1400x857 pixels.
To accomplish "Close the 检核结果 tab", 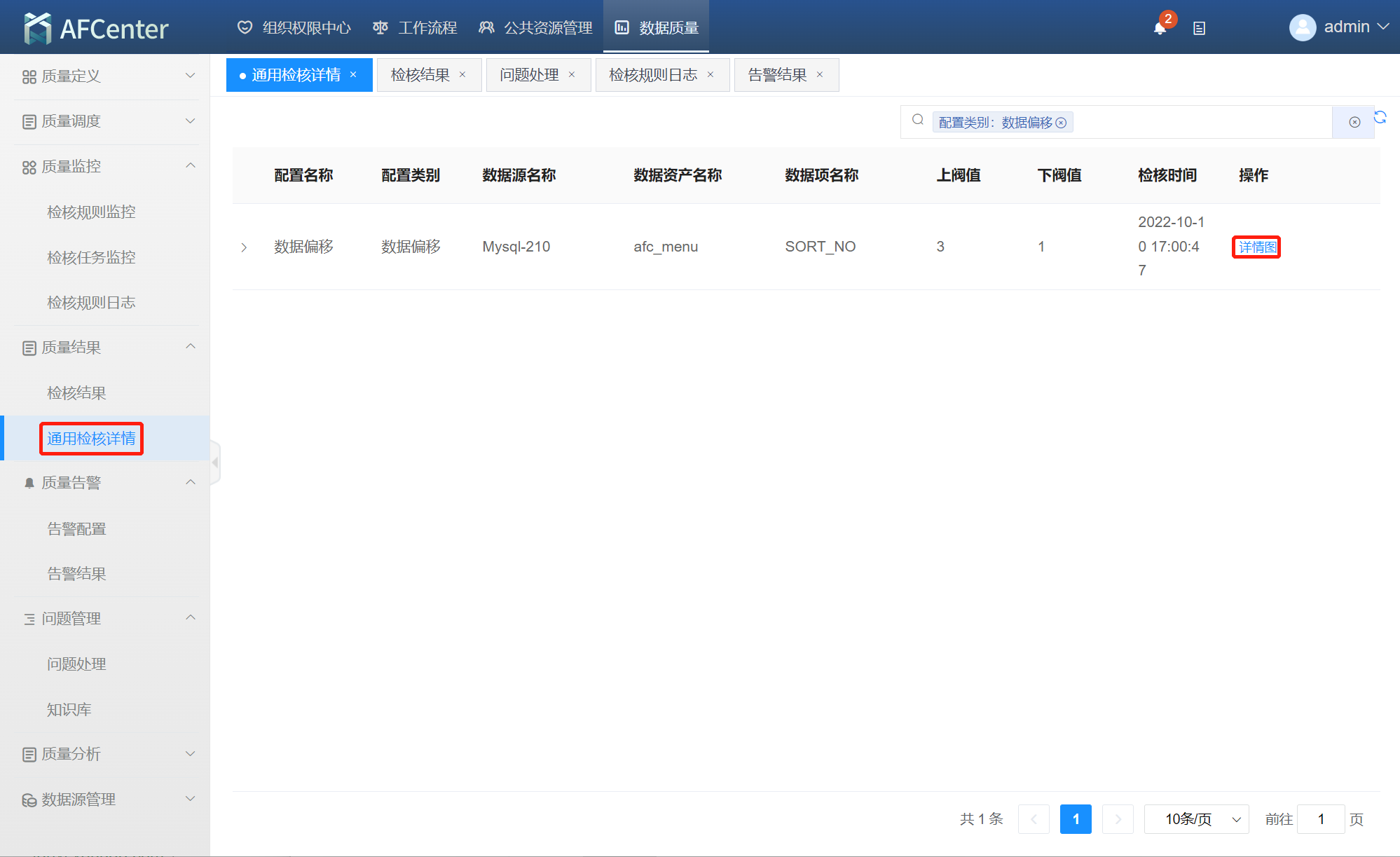I will (462, 75).
